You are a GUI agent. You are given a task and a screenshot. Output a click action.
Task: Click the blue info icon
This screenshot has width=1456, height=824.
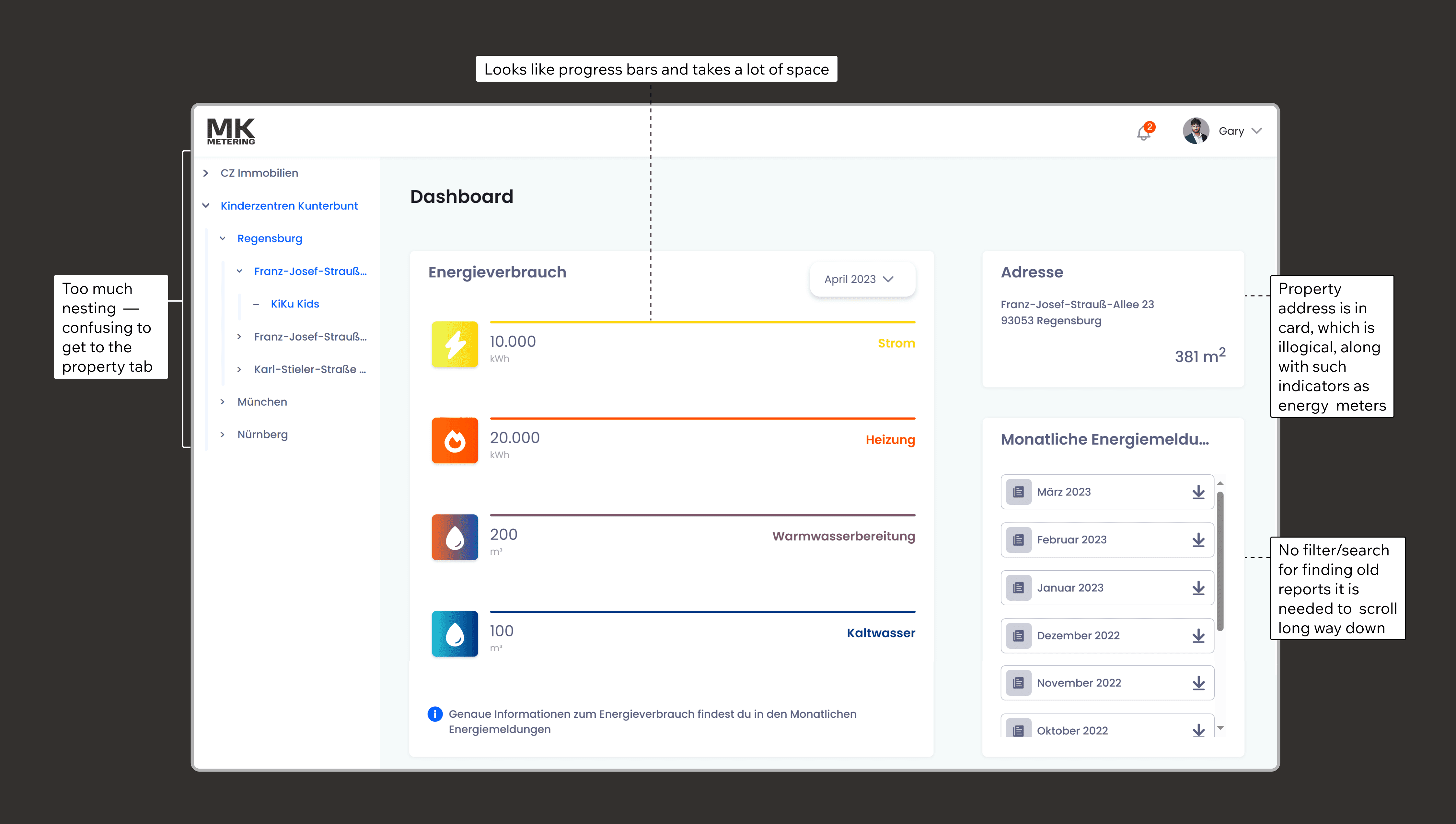pyautogui.click(x=434, y=714)
